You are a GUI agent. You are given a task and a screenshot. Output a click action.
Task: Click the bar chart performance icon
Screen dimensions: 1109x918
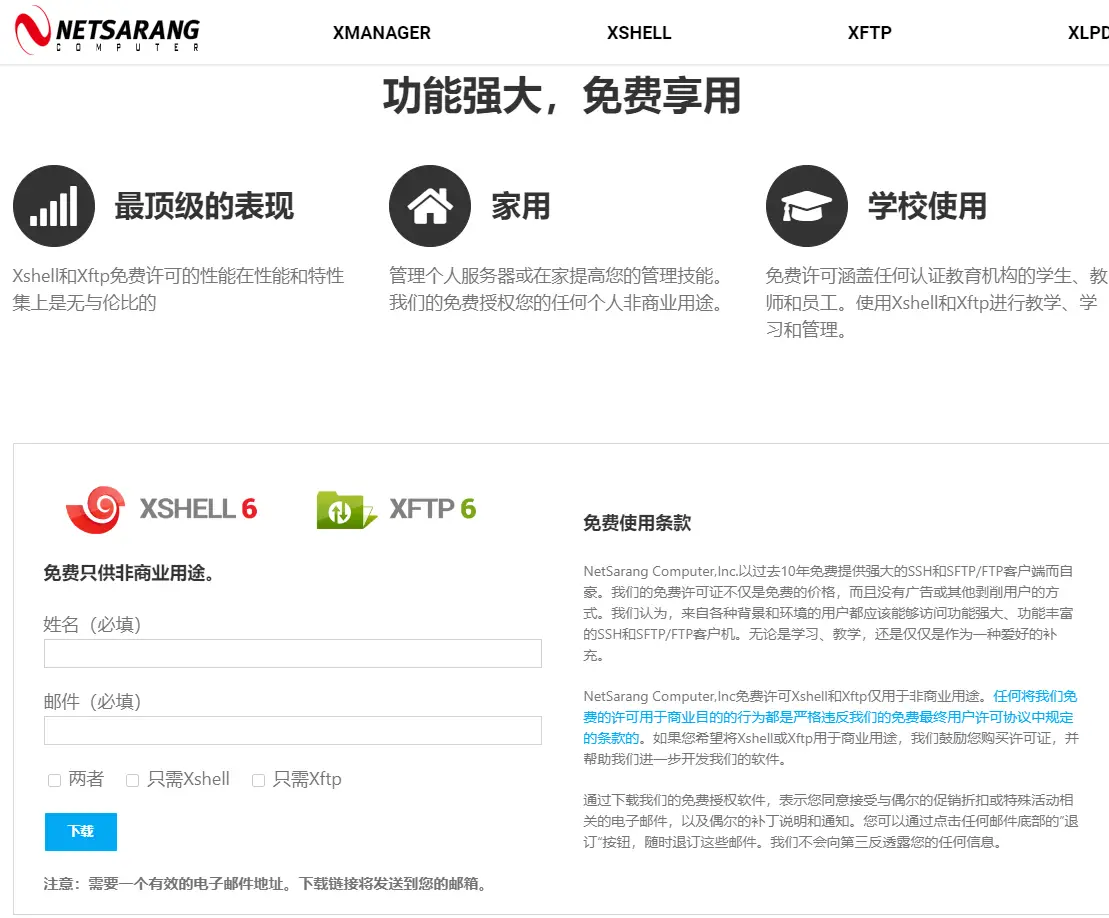point(54,206)
